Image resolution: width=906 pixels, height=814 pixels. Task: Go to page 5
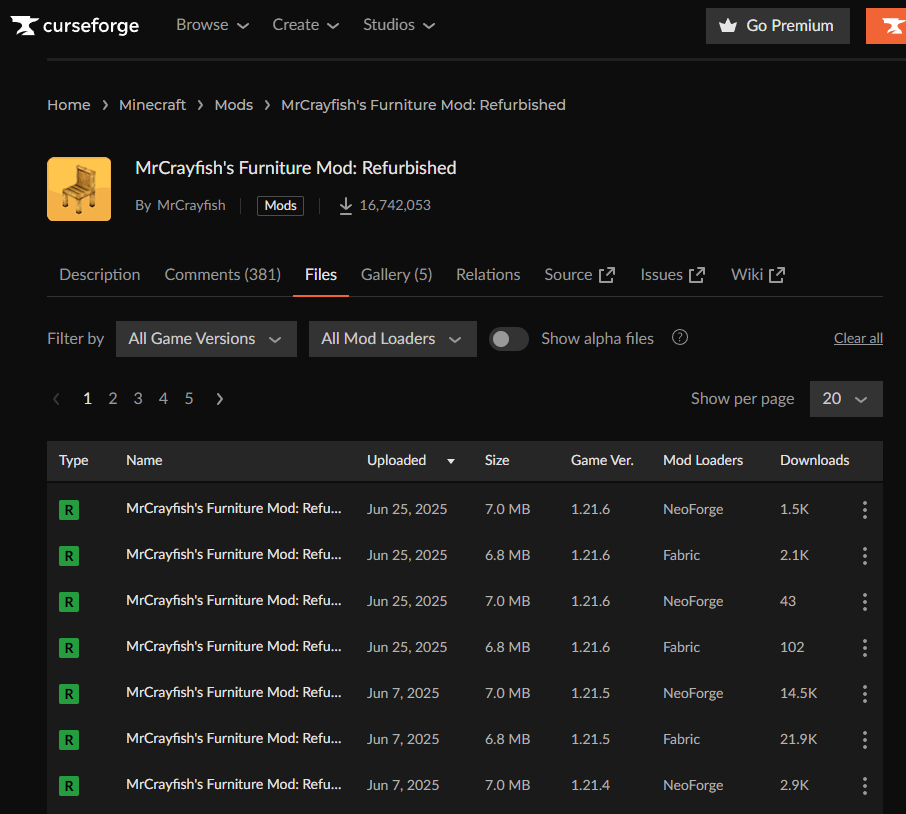[x=189, y=399]
